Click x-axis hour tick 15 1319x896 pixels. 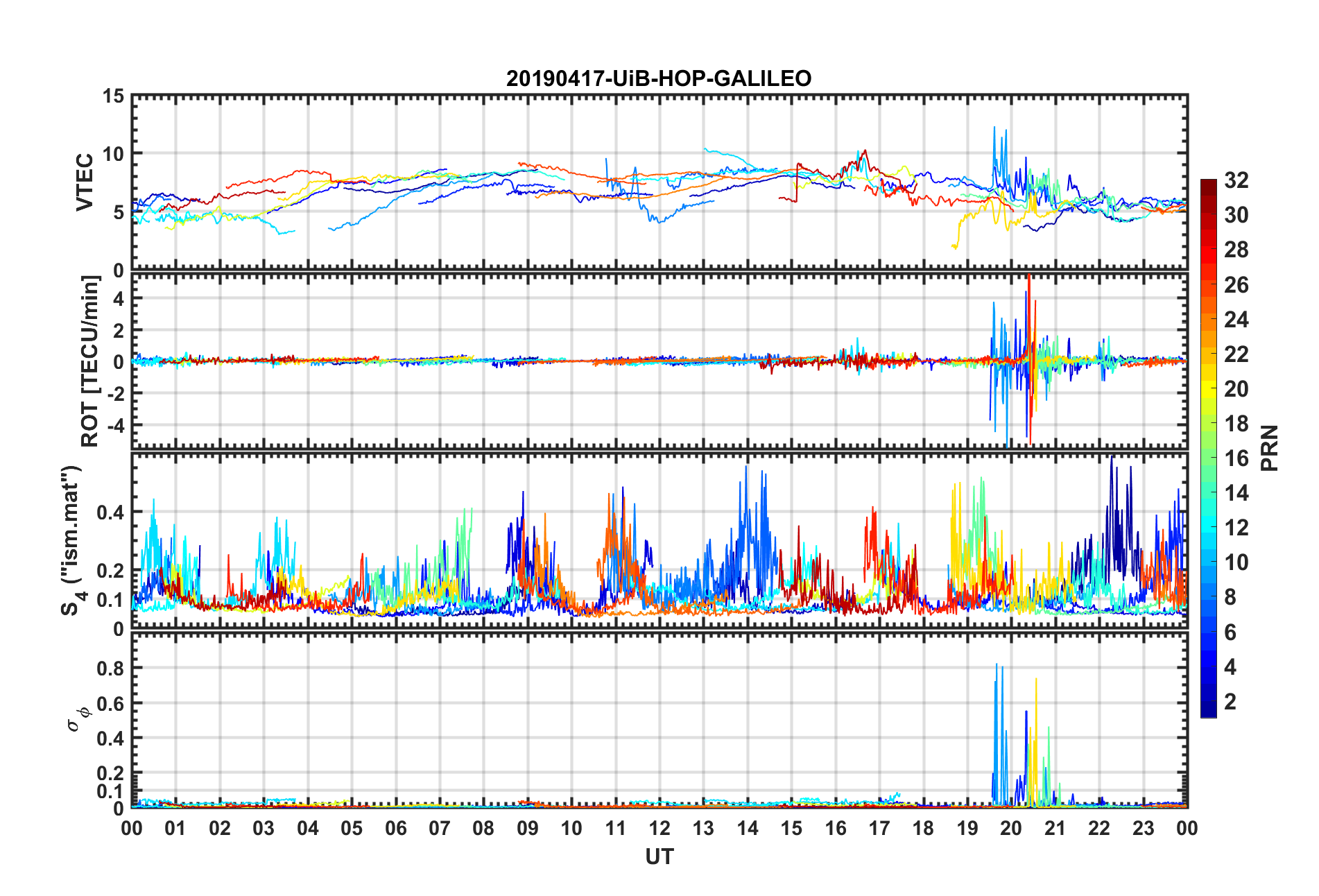(791, 828)
